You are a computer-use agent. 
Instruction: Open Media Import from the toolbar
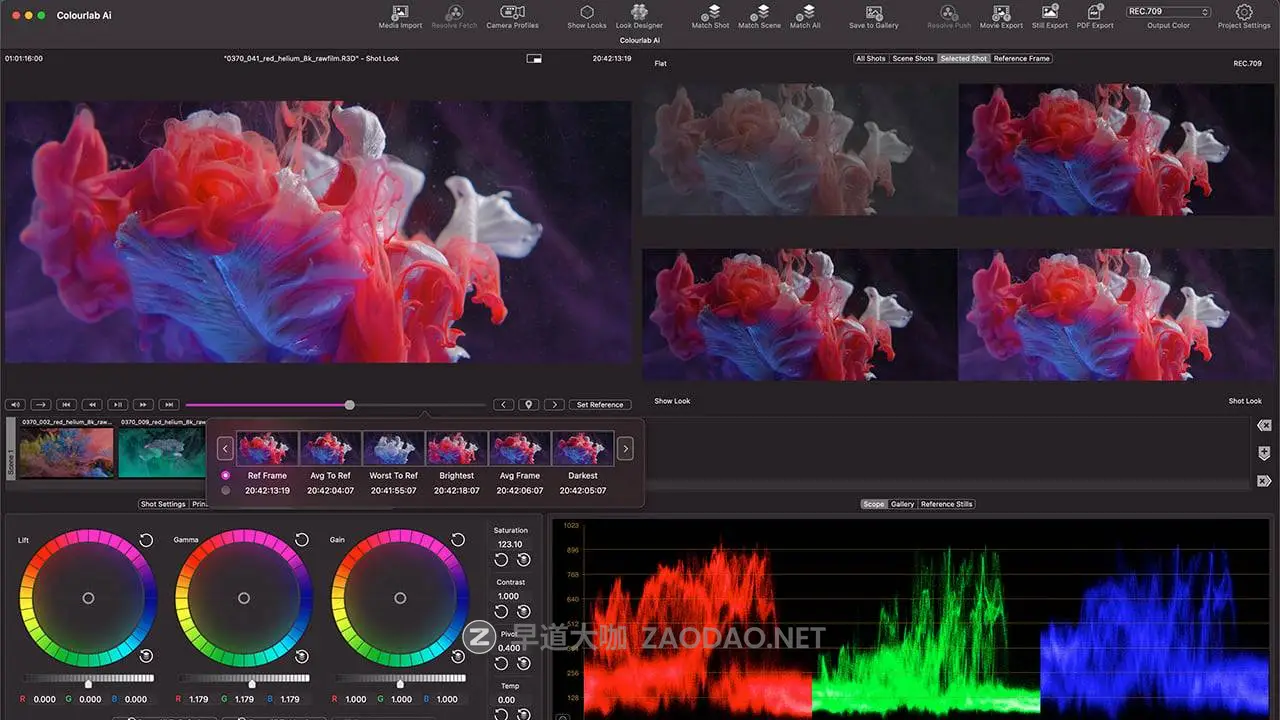pos(400,13)
